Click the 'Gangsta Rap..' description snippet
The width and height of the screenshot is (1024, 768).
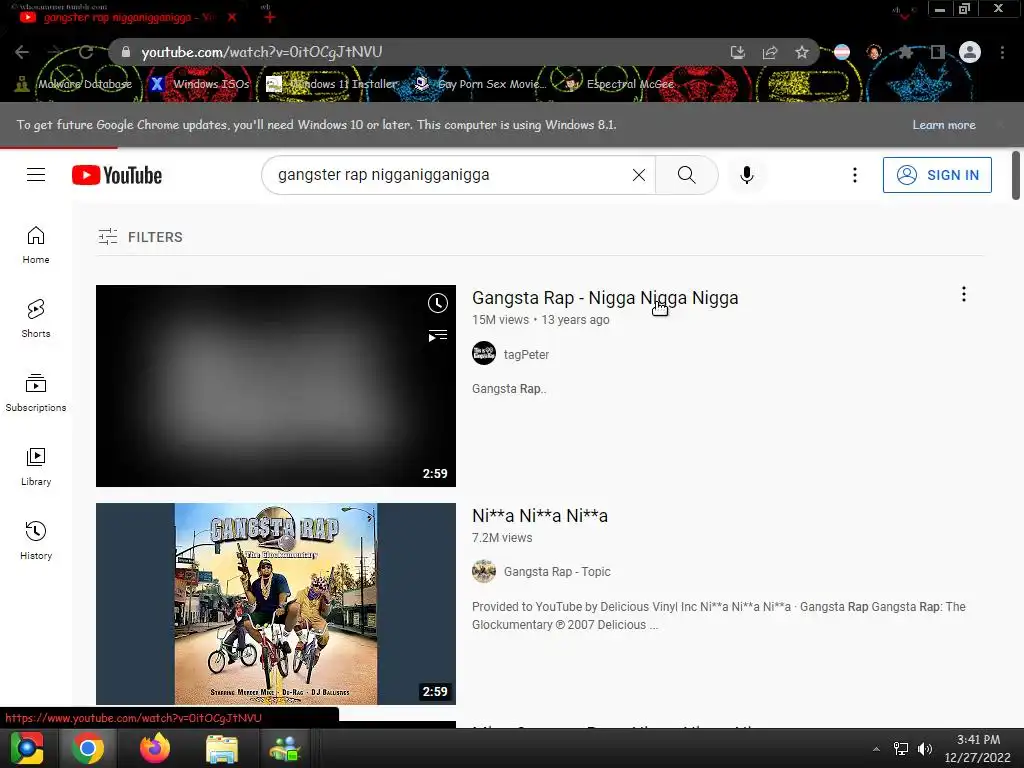click(x=509, y=389)
